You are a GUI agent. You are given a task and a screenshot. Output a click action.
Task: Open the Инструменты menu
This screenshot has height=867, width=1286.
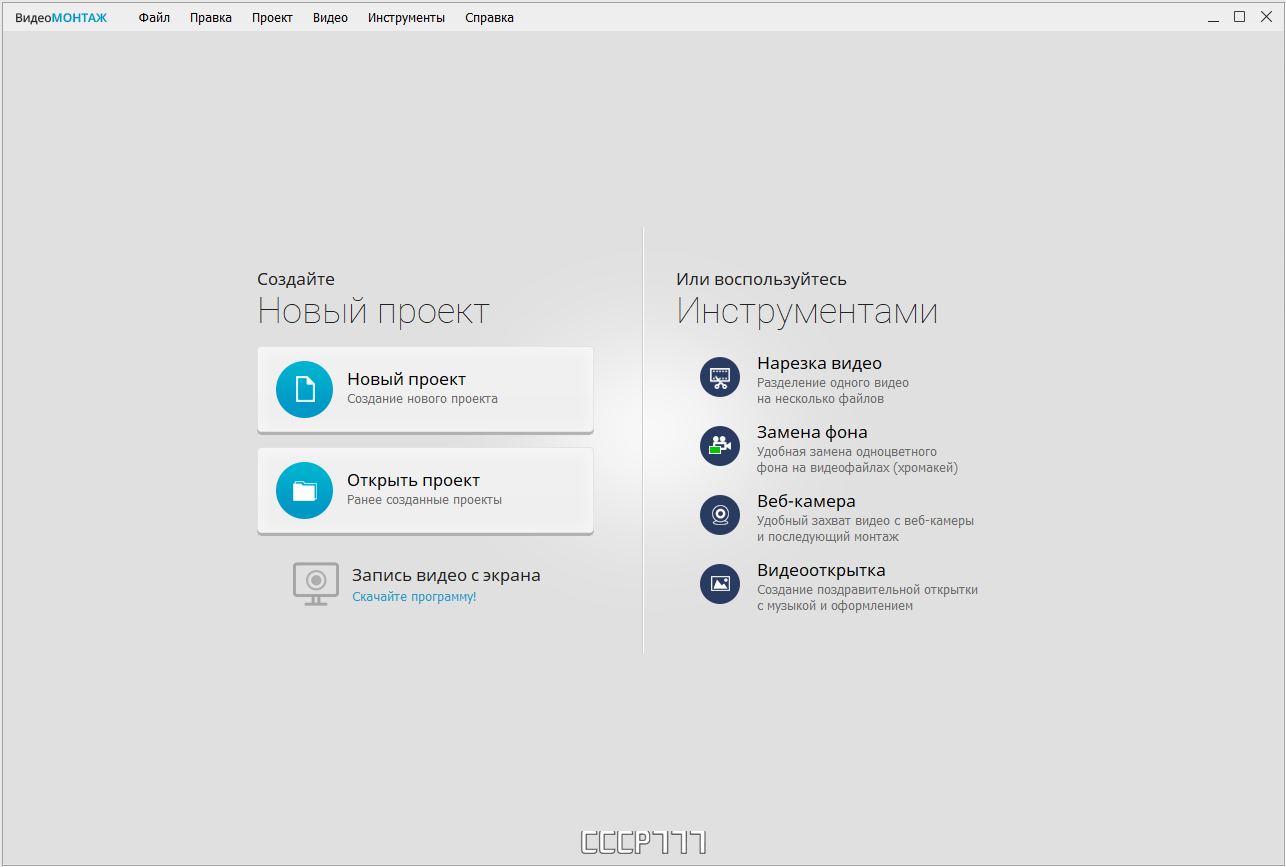point(406,18)
